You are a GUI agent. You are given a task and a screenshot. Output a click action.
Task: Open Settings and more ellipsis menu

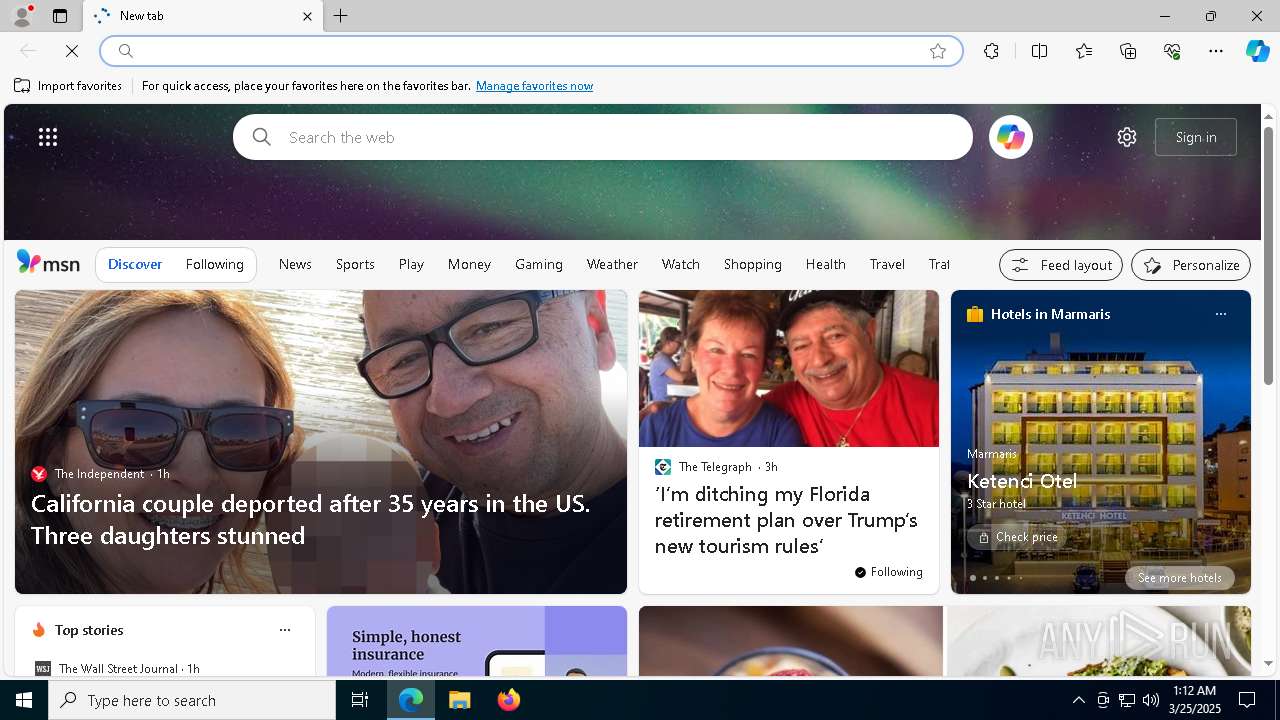[x=1216, y=51]
